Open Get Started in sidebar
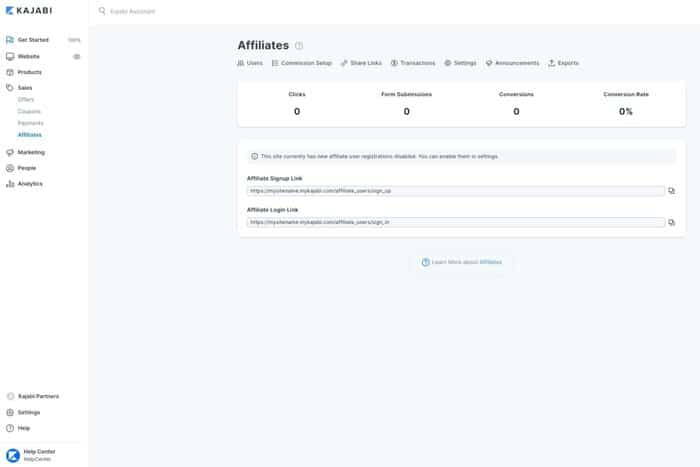Image resolution: width=700 pixels, height=467 pixels. click(33, 40)
